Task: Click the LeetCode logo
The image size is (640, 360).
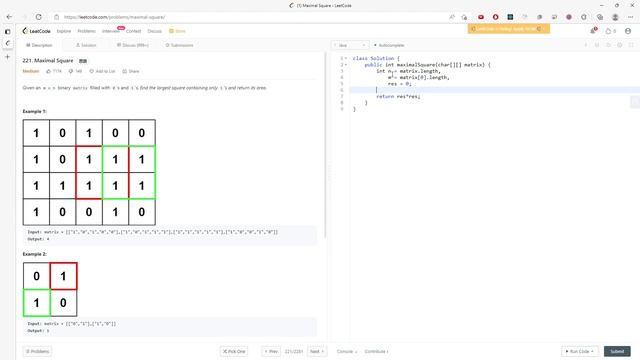Action: [37, 31]
